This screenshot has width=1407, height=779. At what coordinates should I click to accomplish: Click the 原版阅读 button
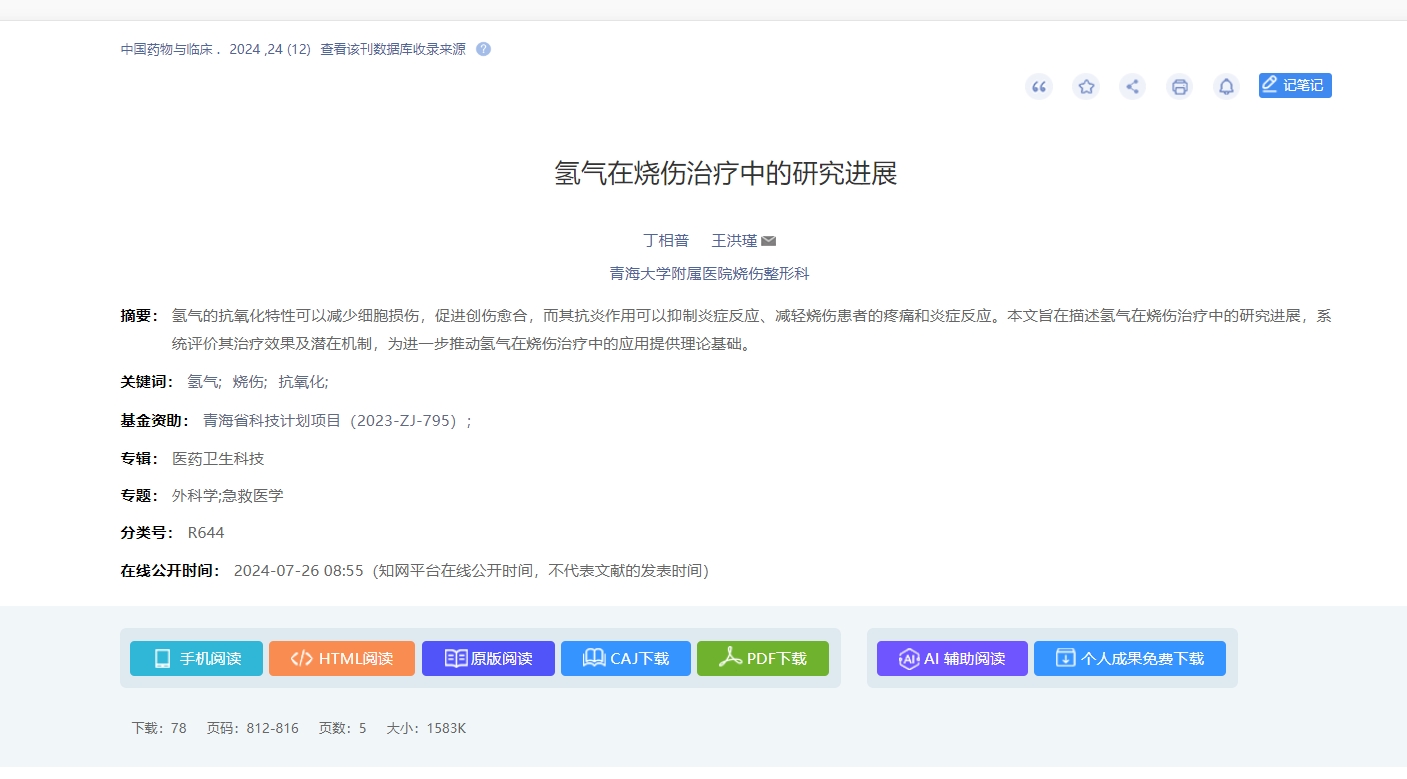(x=488, y=658)
